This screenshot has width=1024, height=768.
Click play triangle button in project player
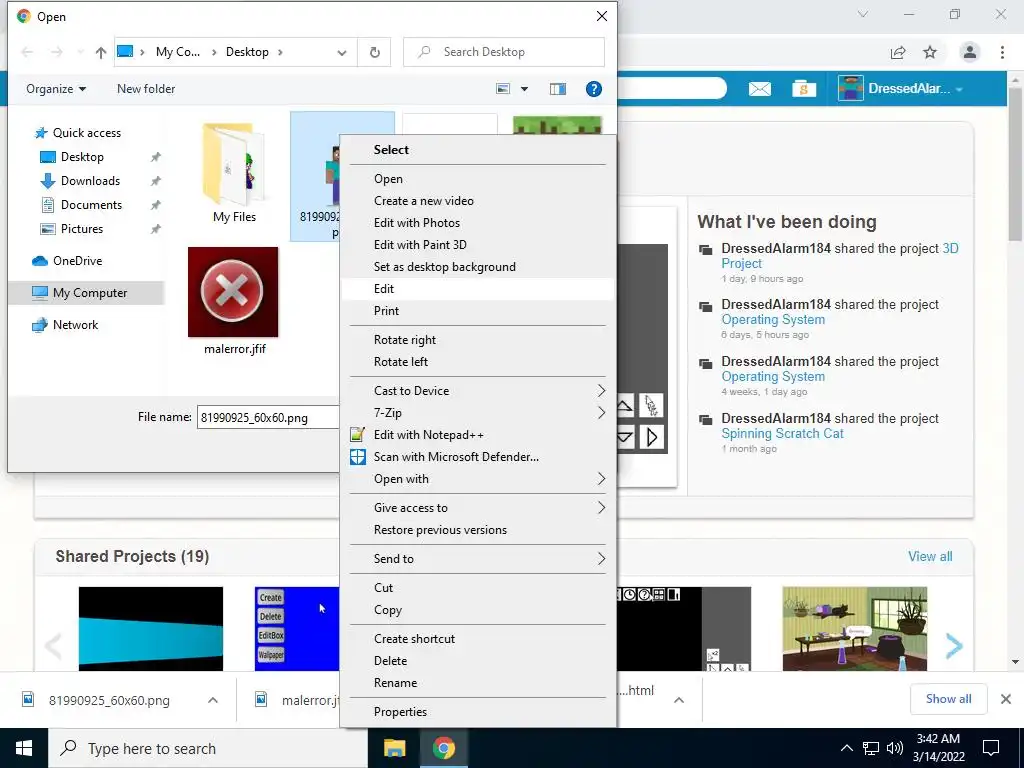pos(652,437)
